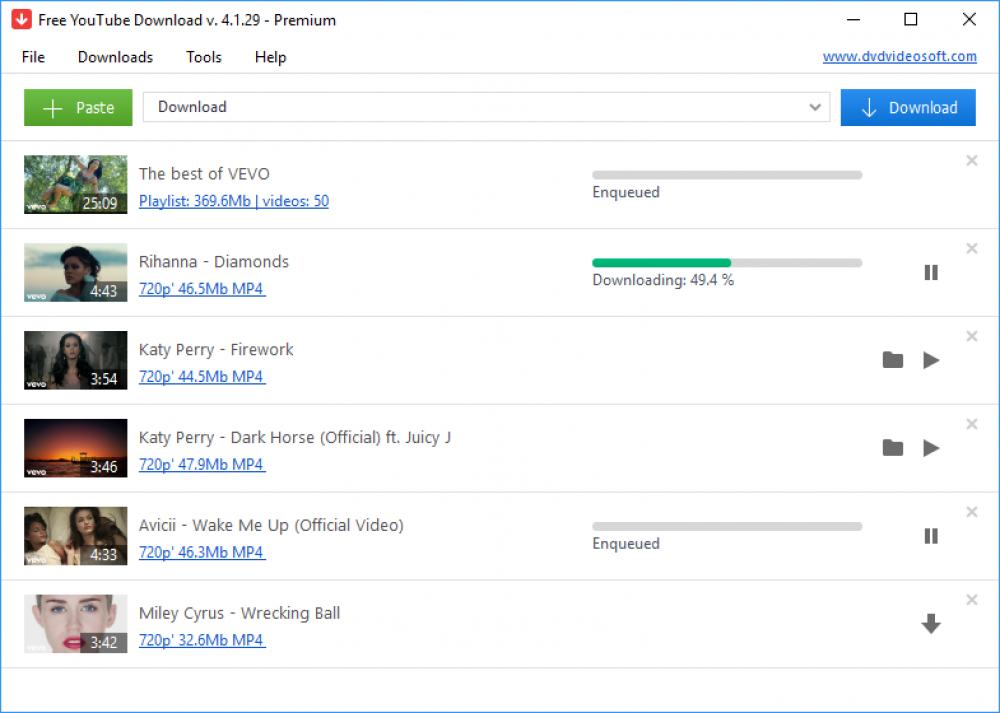Click the Rihanna download progress bar
This screenshot has width=1000, height=713.
point(727,262)
